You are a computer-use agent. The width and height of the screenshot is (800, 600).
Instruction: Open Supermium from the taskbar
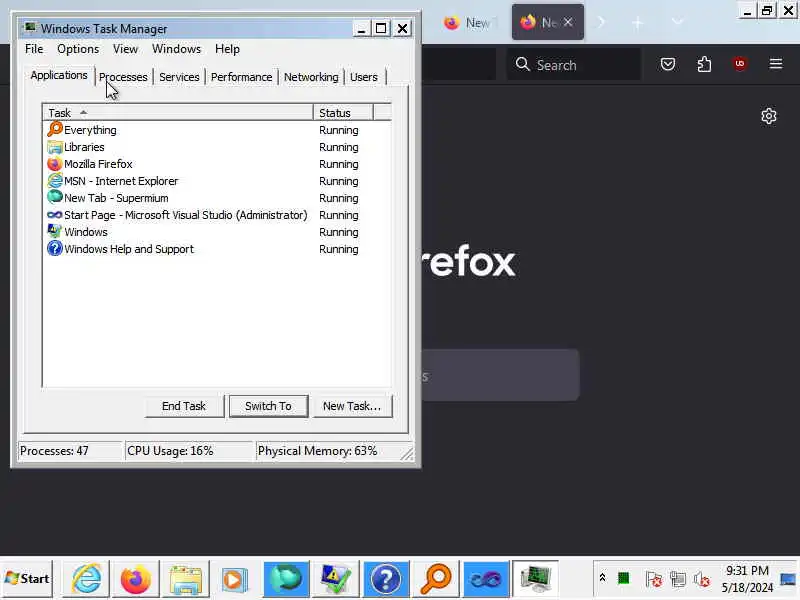[x=286, y=579]
